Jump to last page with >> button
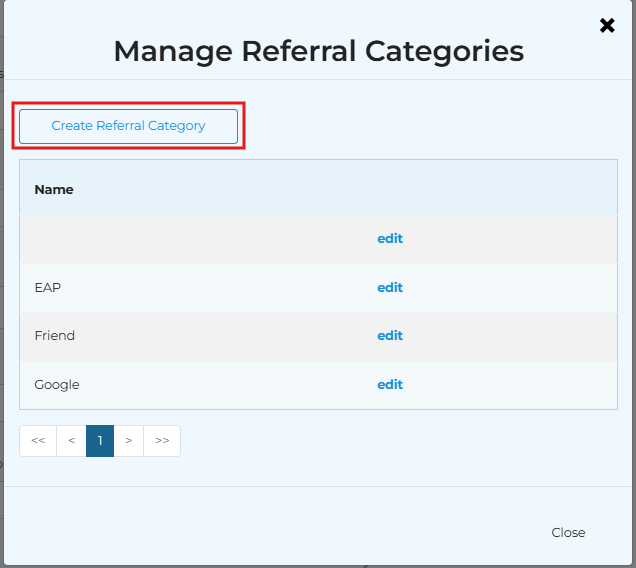Viewport: 636px width, 568px height. tap(162, 441)
